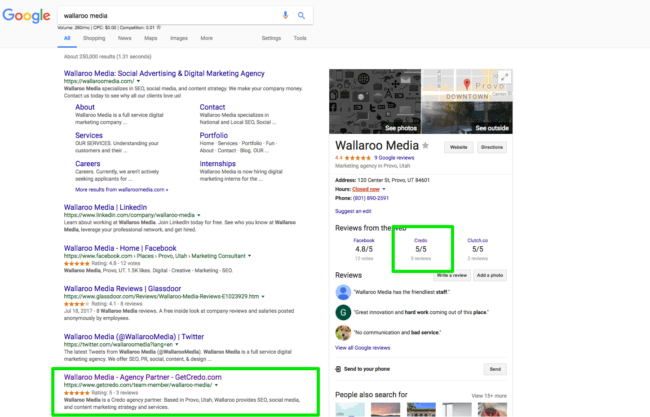The image size is (650, 417).
Task: Open Wallaroo Media Facebook Home result
Action: 120,248
